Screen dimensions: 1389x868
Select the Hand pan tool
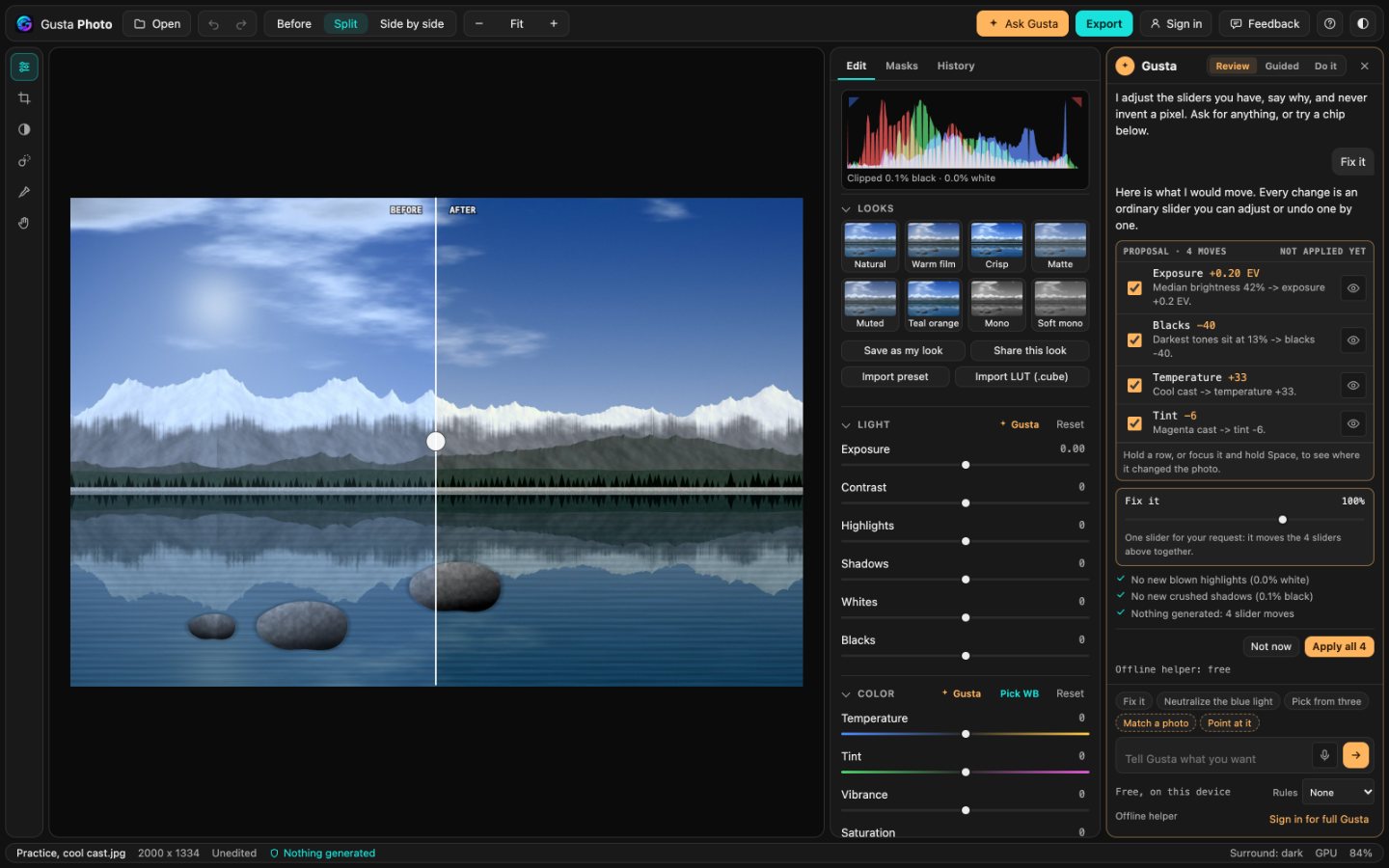(x=24, y=223)
